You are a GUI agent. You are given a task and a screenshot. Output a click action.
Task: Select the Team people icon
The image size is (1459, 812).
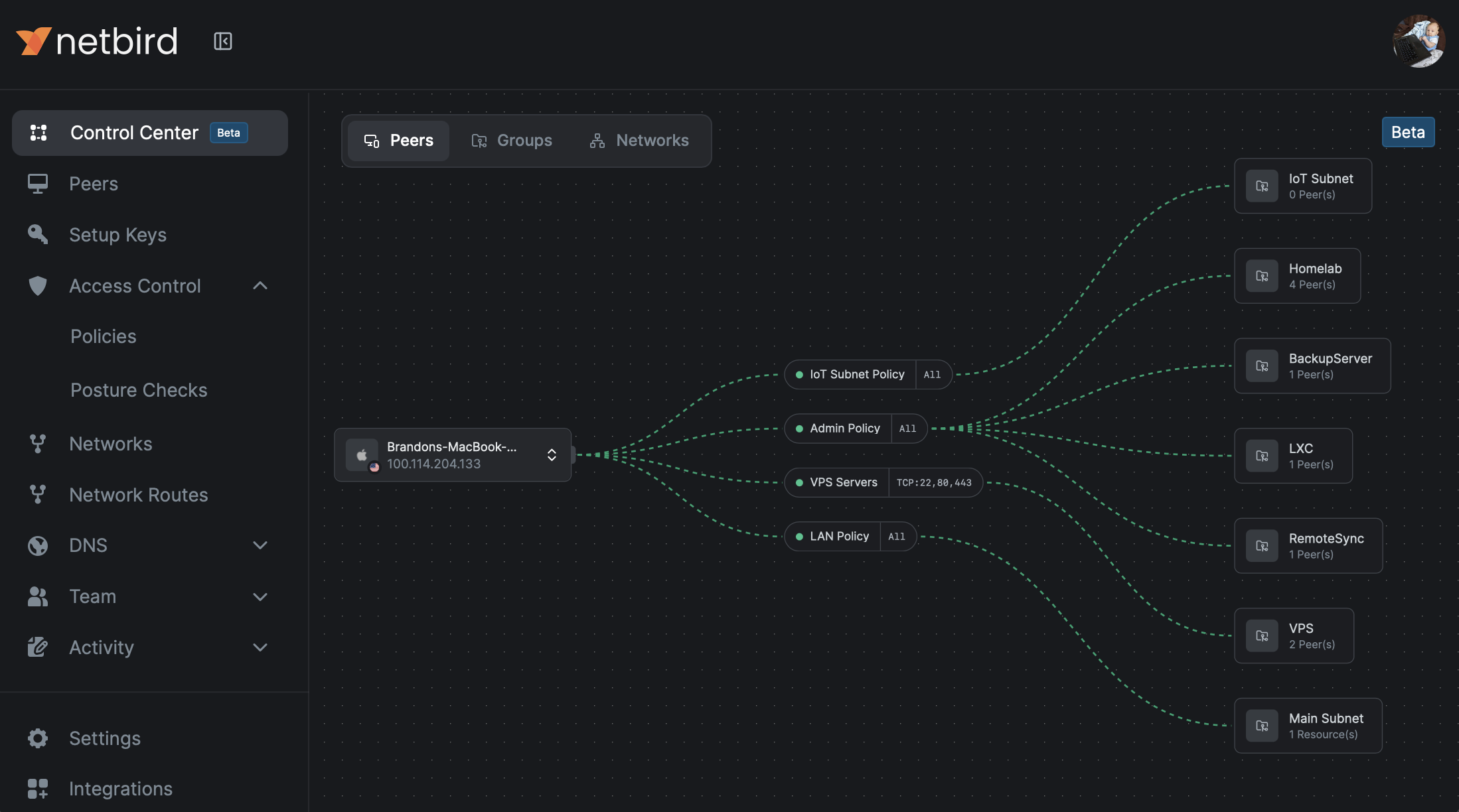[x=38, y=596]
